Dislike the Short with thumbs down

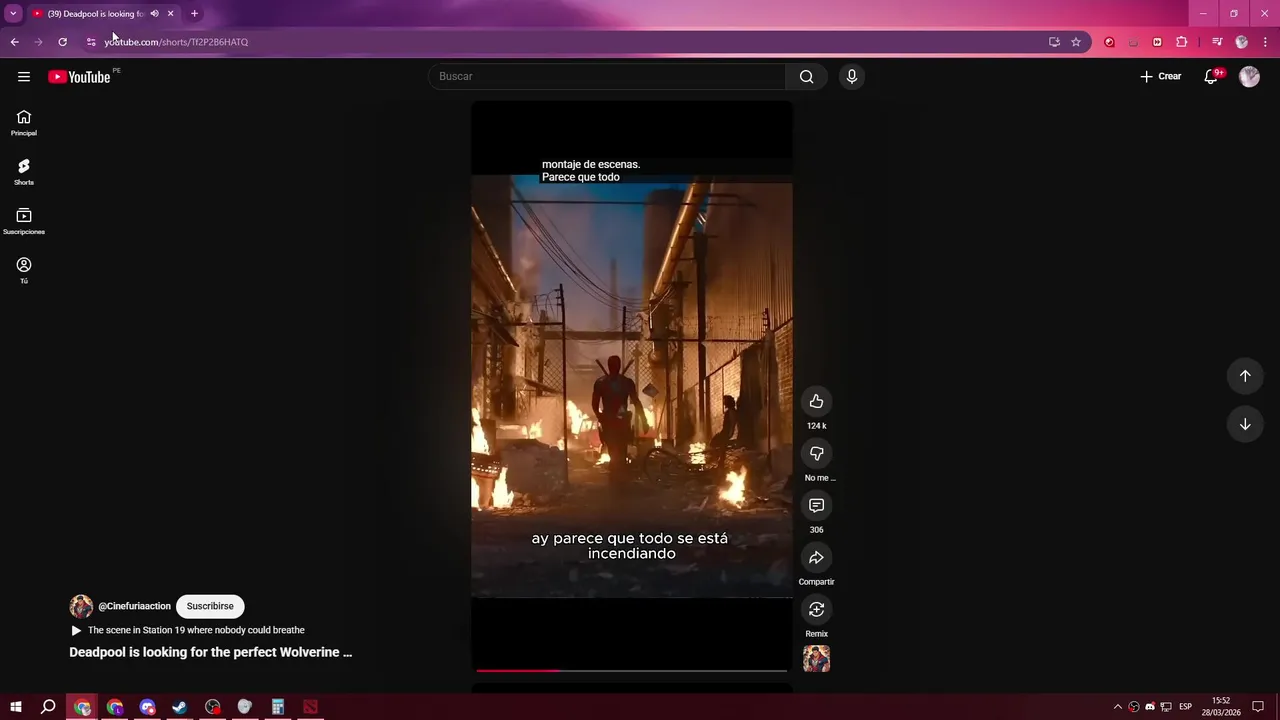pos(816,453)
